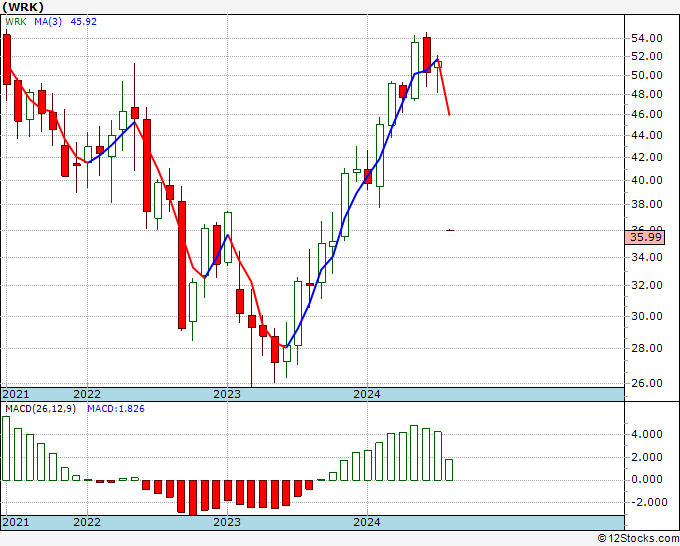This screenshot has width=680, height=546.
Task: Click the 42.00 price axis label
Action: 647,157
